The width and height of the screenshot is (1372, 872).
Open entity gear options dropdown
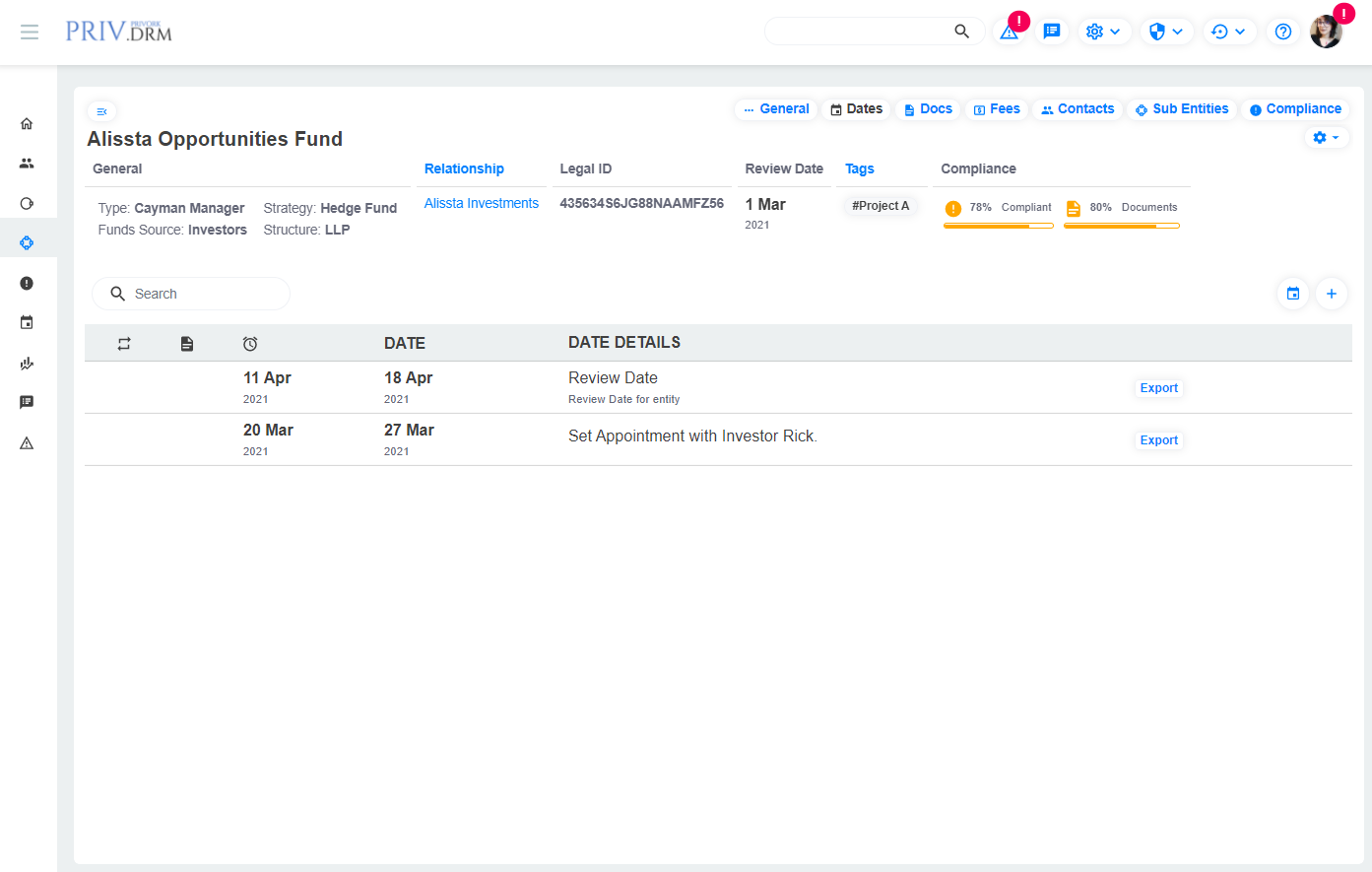[x=1326, y=138]
